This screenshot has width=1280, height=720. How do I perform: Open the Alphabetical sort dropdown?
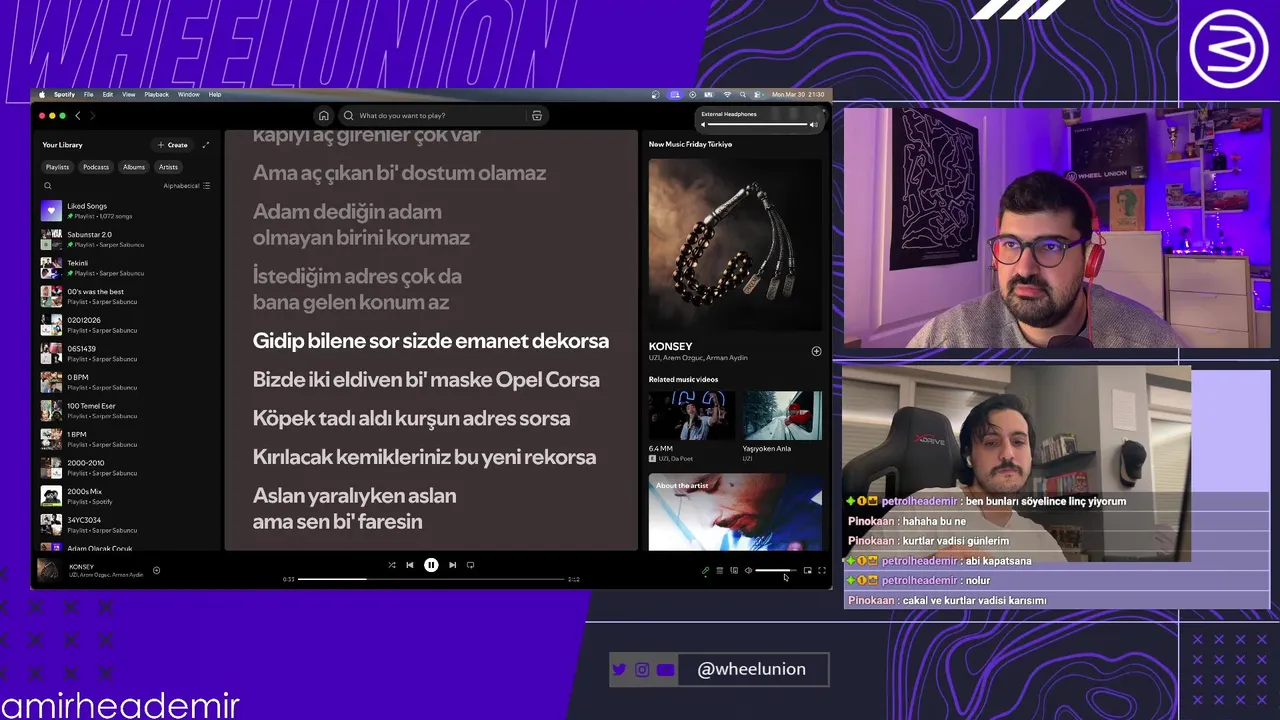coord(187,186)
